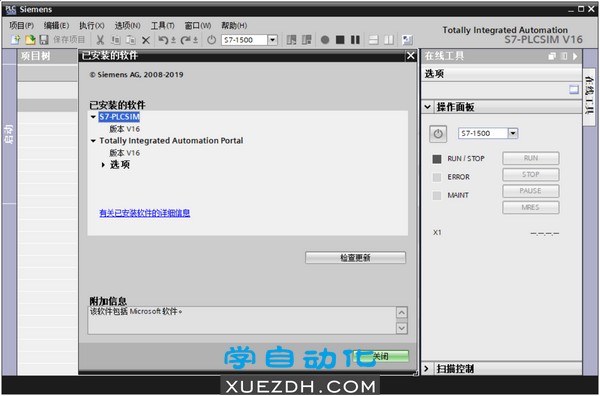The height and width of the screenshot is (396, 600).
Task: Open the 编辑(E) menu
Action: (56, 26)
